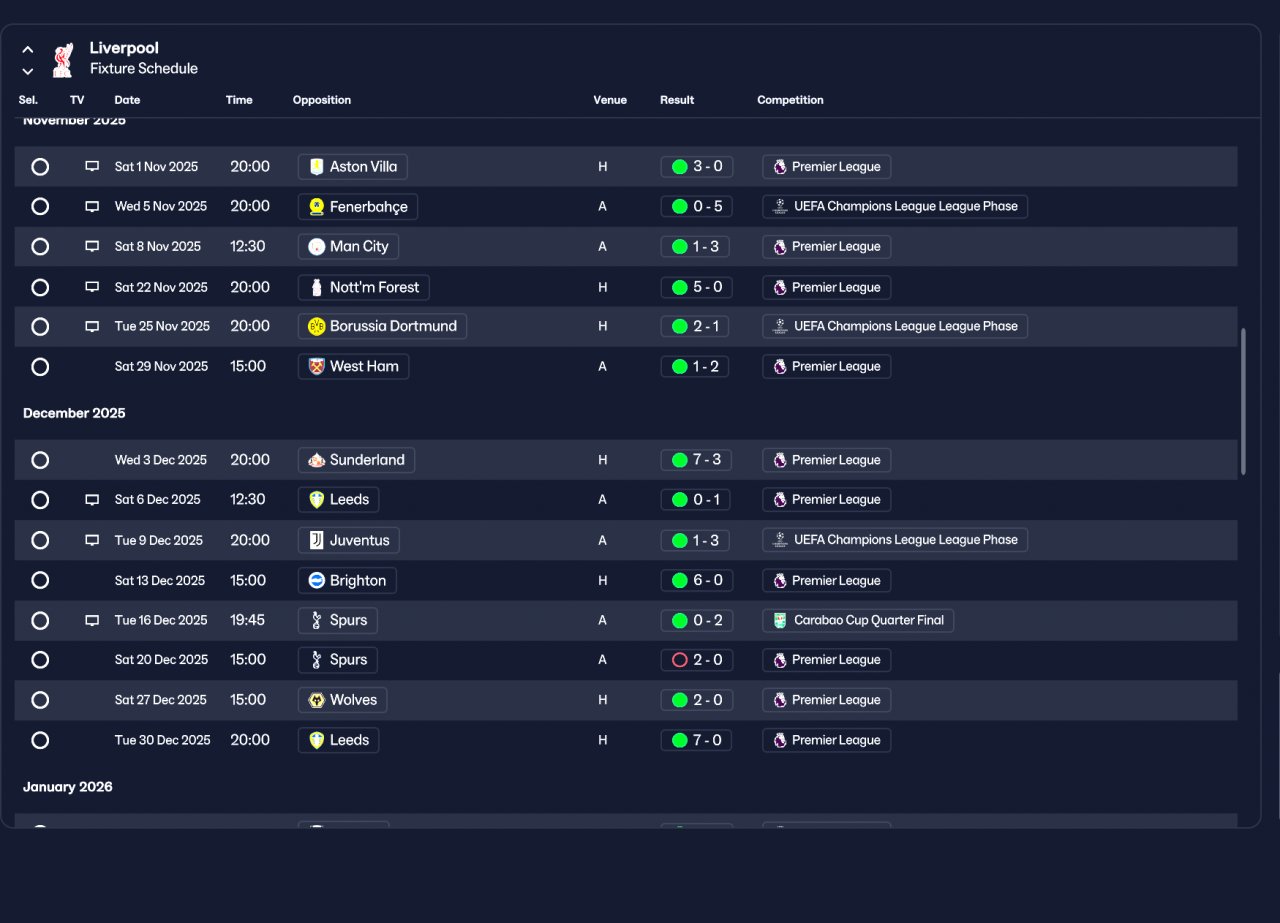Click the TV icon on Juventus fixture
1280x923 pixels.
click(x=92, y=540)
